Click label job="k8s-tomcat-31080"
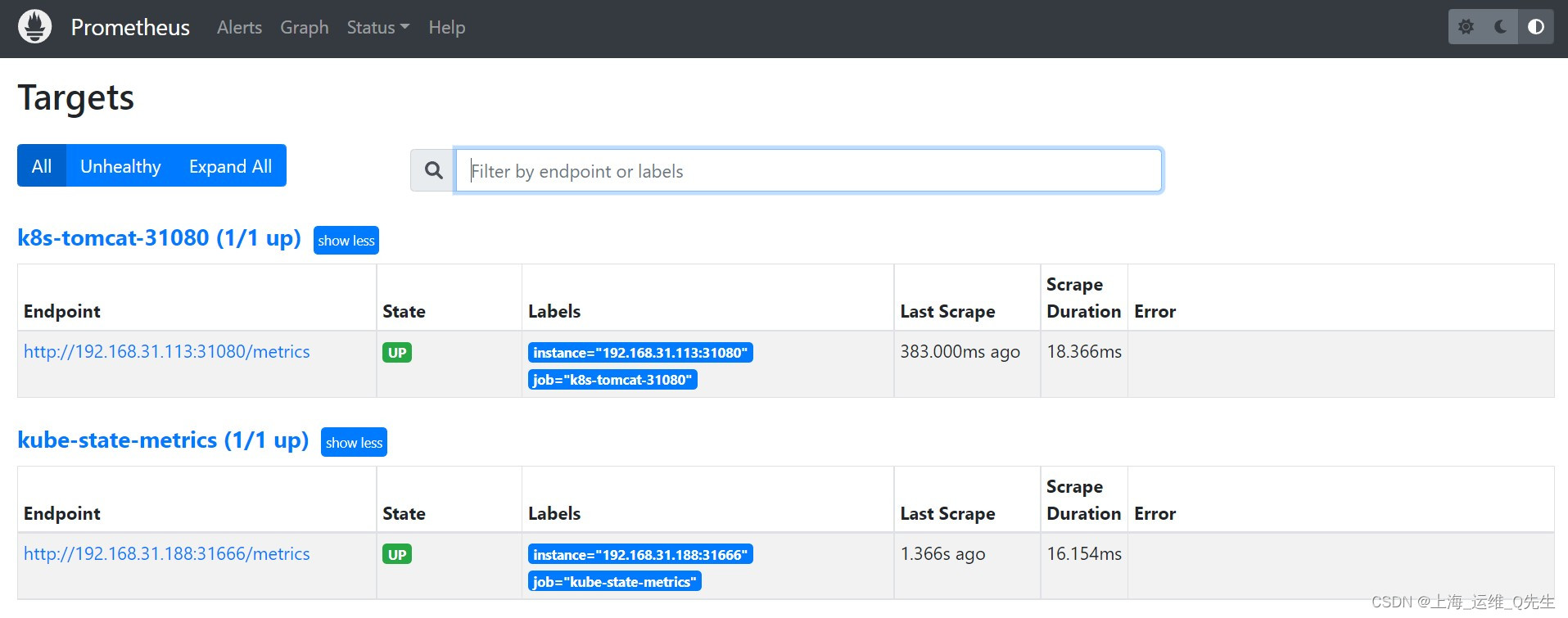Viewport: 1568px width, 618px height. (612, 380)
